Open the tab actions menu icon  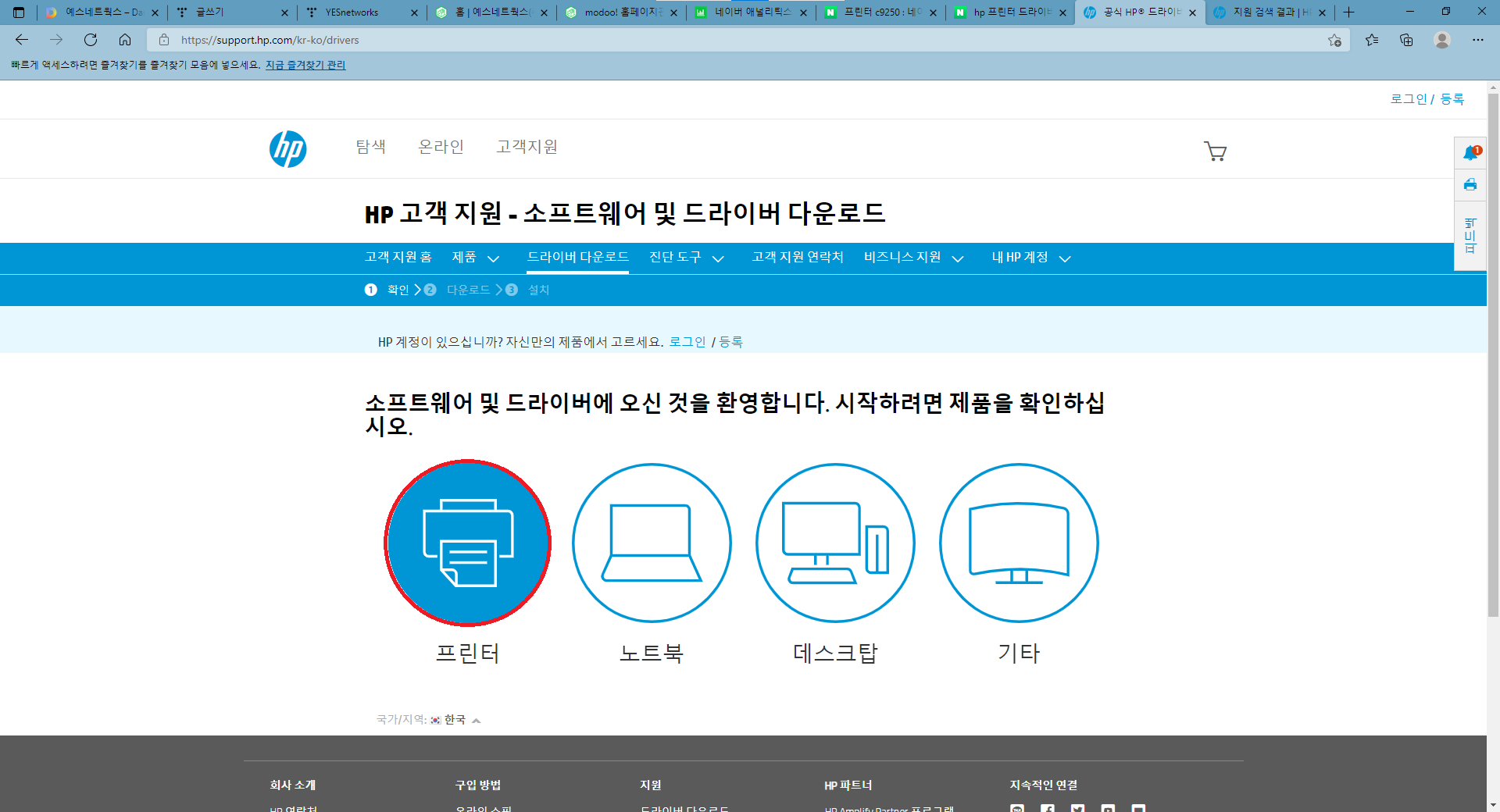[x=19, y=12]
